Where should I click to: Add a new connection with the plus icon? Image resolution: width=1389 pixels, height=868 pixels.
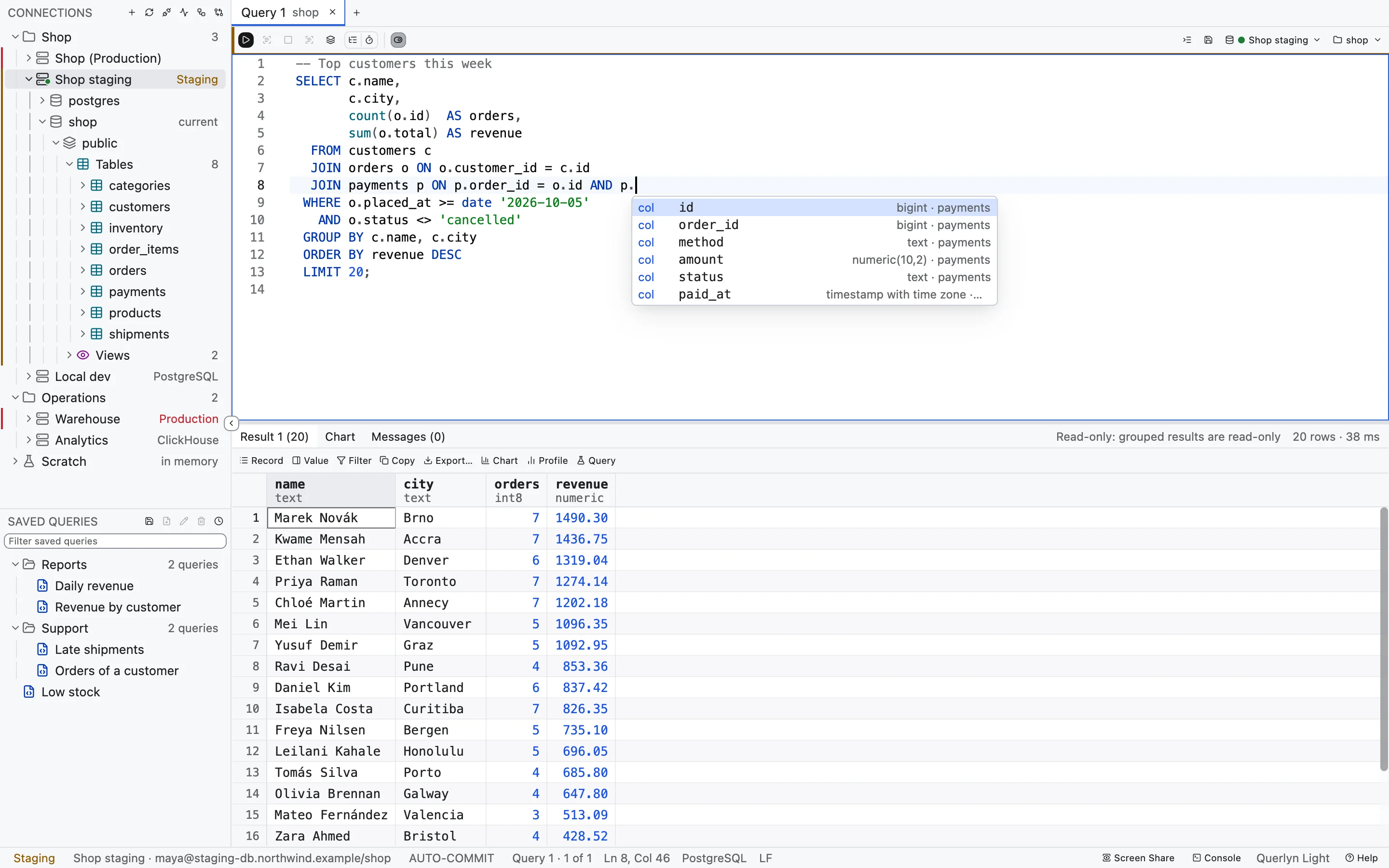(132, 13)
